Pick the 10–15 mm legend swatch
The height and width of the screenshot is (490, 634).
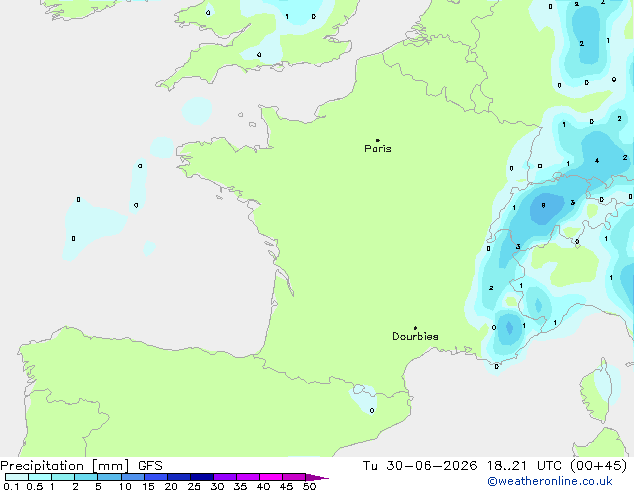tap(132, 477)
